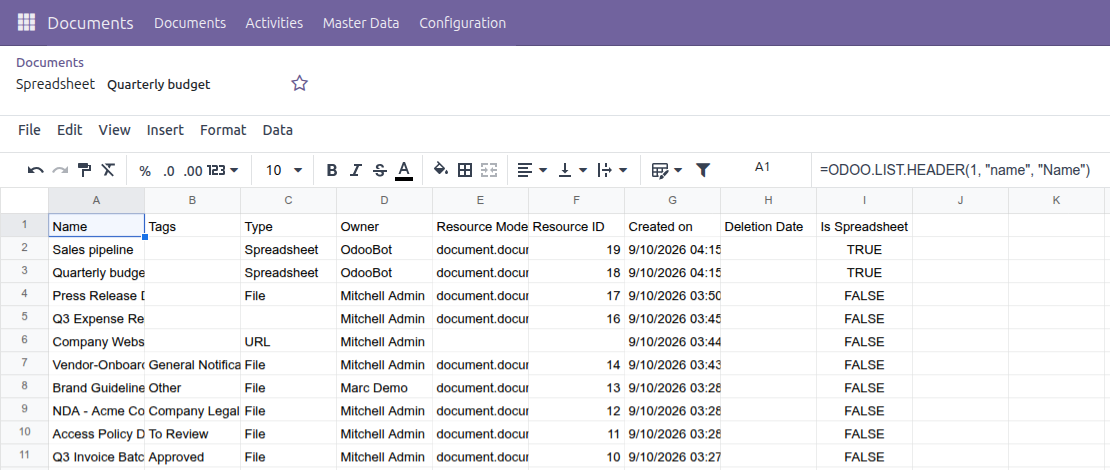Toggle strikethrough formatting
This screenshot has width=1110, height=470.
tap(380, 171)
